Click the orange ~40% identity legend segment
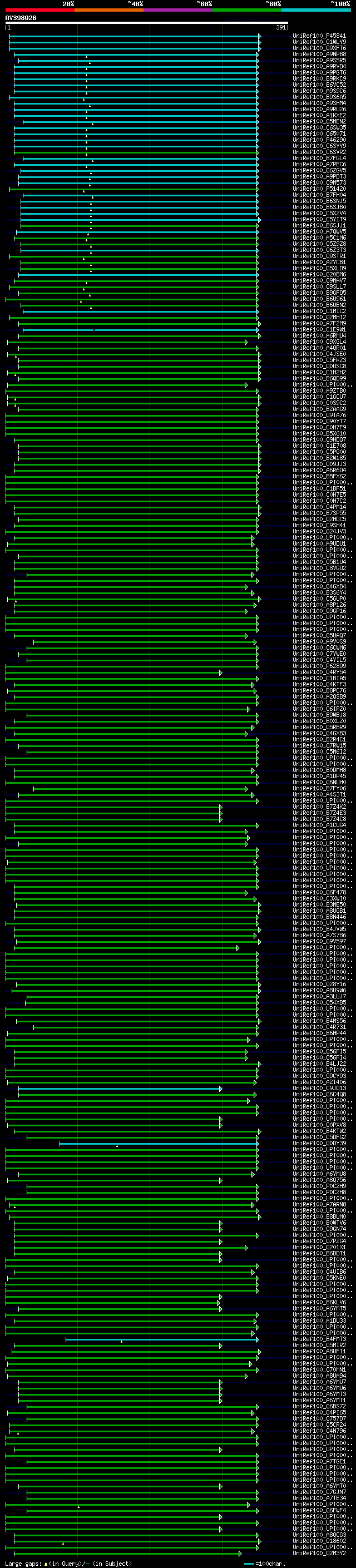The height and width of the screenshot is (1568, 356). coord(109,10)
